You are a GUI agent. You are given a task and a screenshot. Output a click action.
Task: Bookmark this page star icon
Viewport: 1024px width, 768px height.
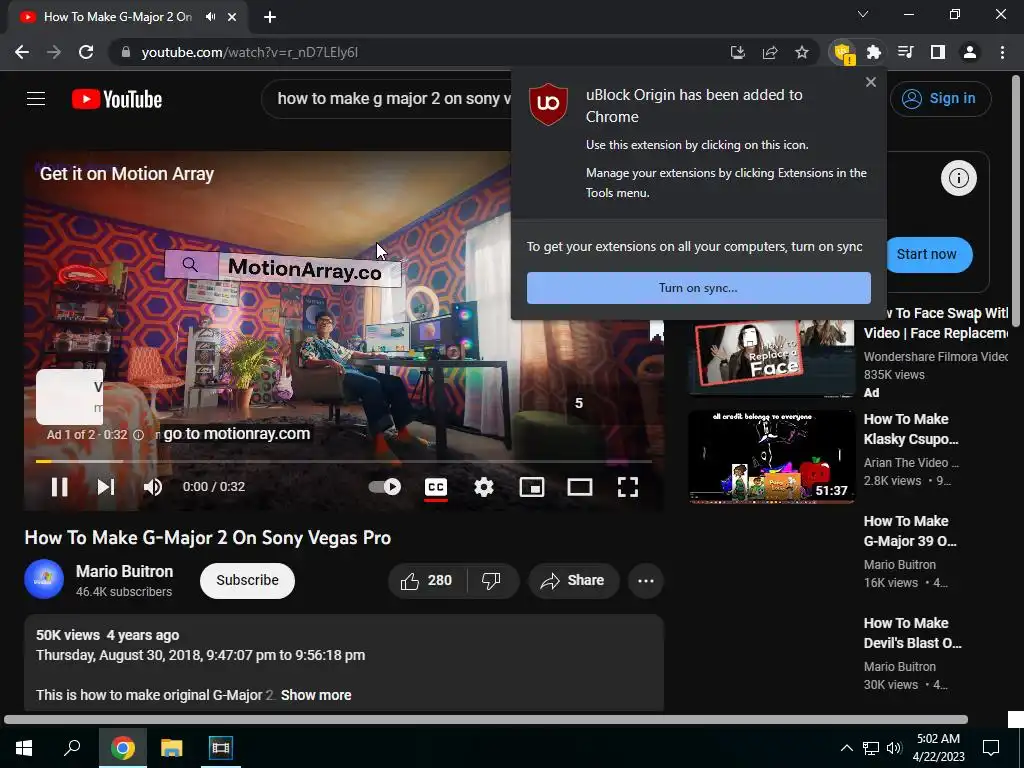point(802,52)
